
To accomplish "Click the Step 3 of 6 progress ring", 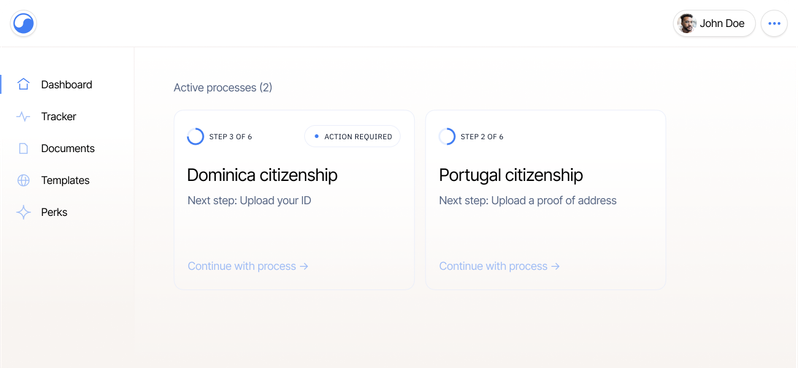I will (x=195, y=136).
